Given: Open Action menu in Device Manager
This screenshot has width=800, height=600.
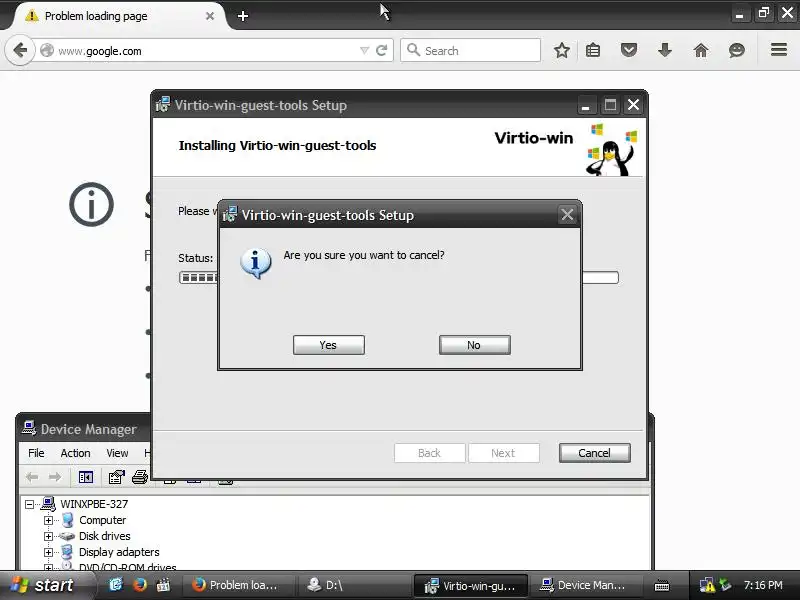Looking at the screenshot, I should [76, 453].
